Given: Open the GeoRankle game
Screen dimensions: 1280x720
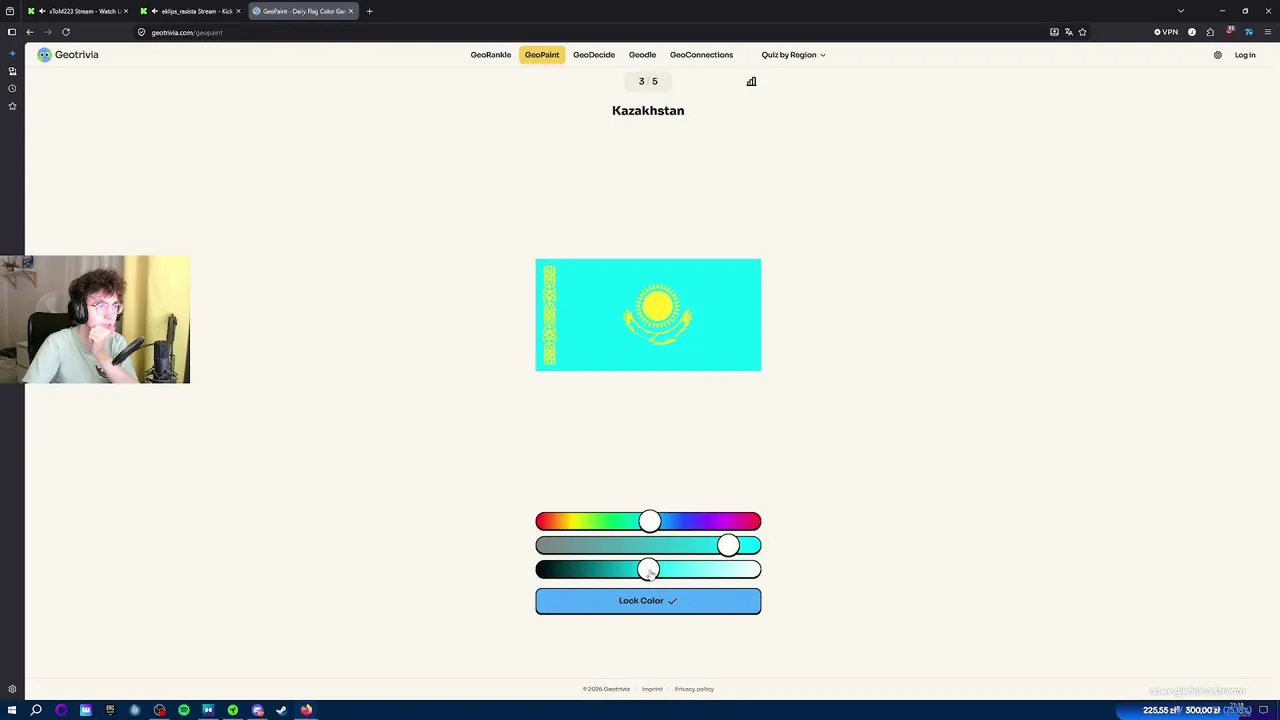Looking at the screenshot, I should pos(491,55).
